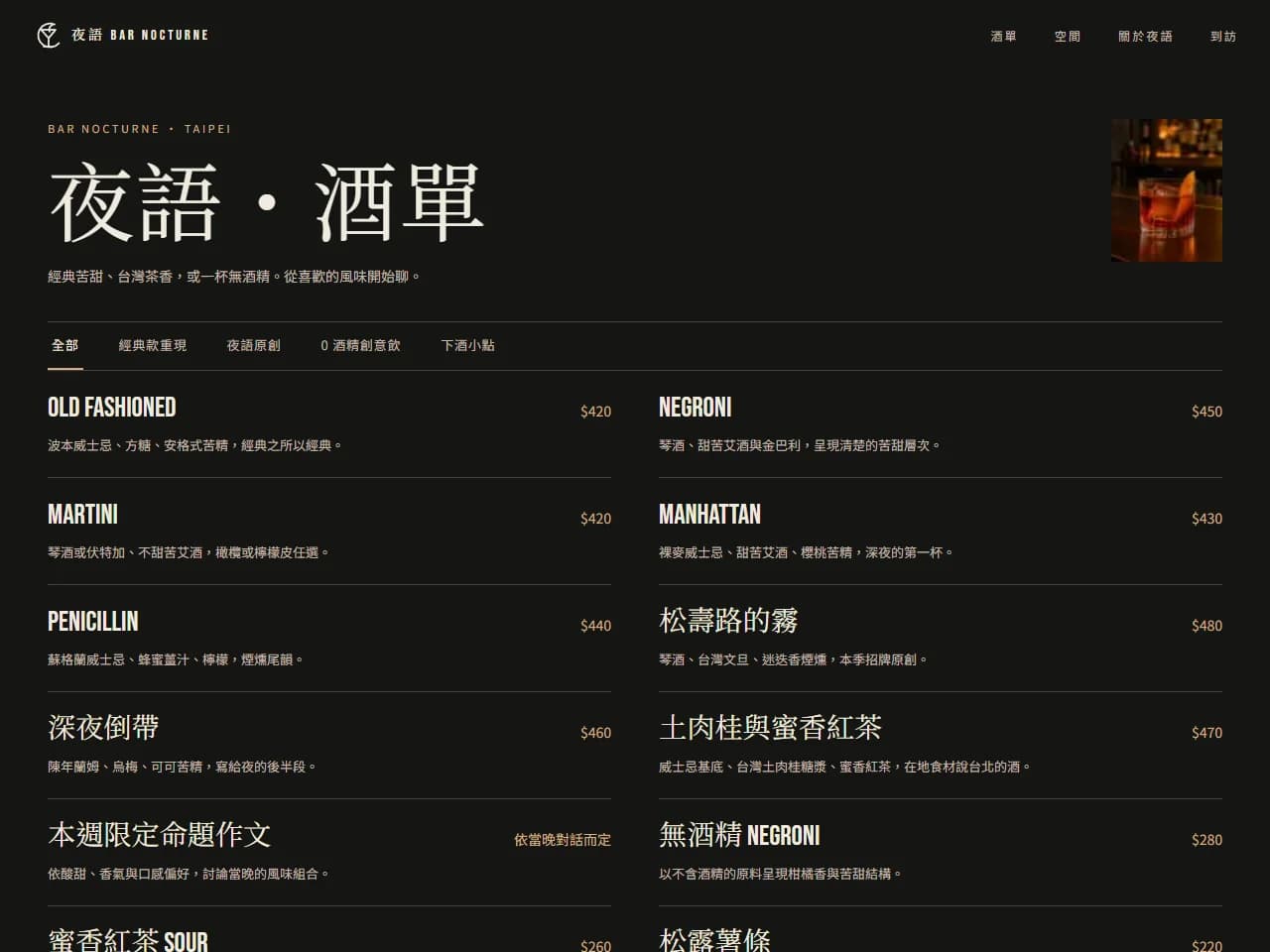Click the $430 price of Manhattan
The image size is (1270, 952).
click(1206, 519)
